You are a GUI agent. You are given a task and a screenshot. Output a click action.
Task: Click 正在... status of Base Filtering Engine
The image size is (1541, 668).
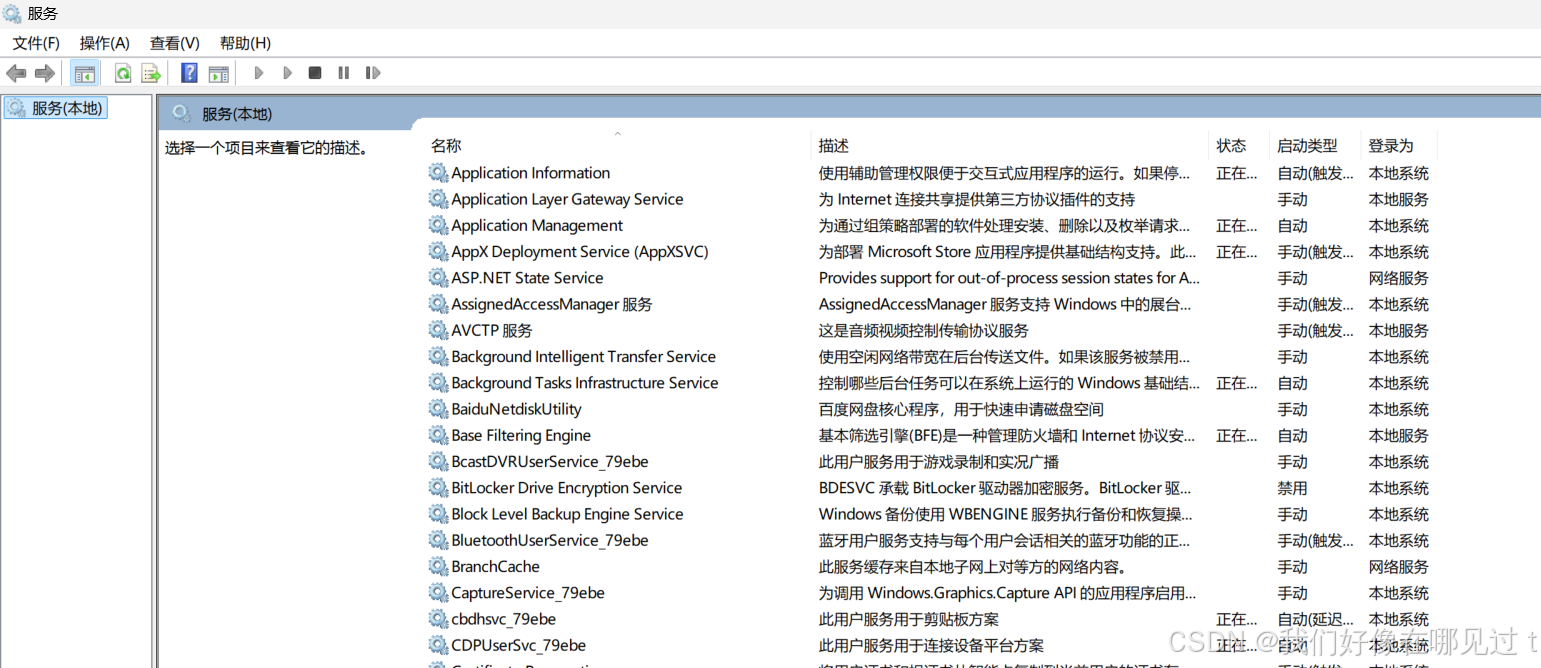point(1237,435)
